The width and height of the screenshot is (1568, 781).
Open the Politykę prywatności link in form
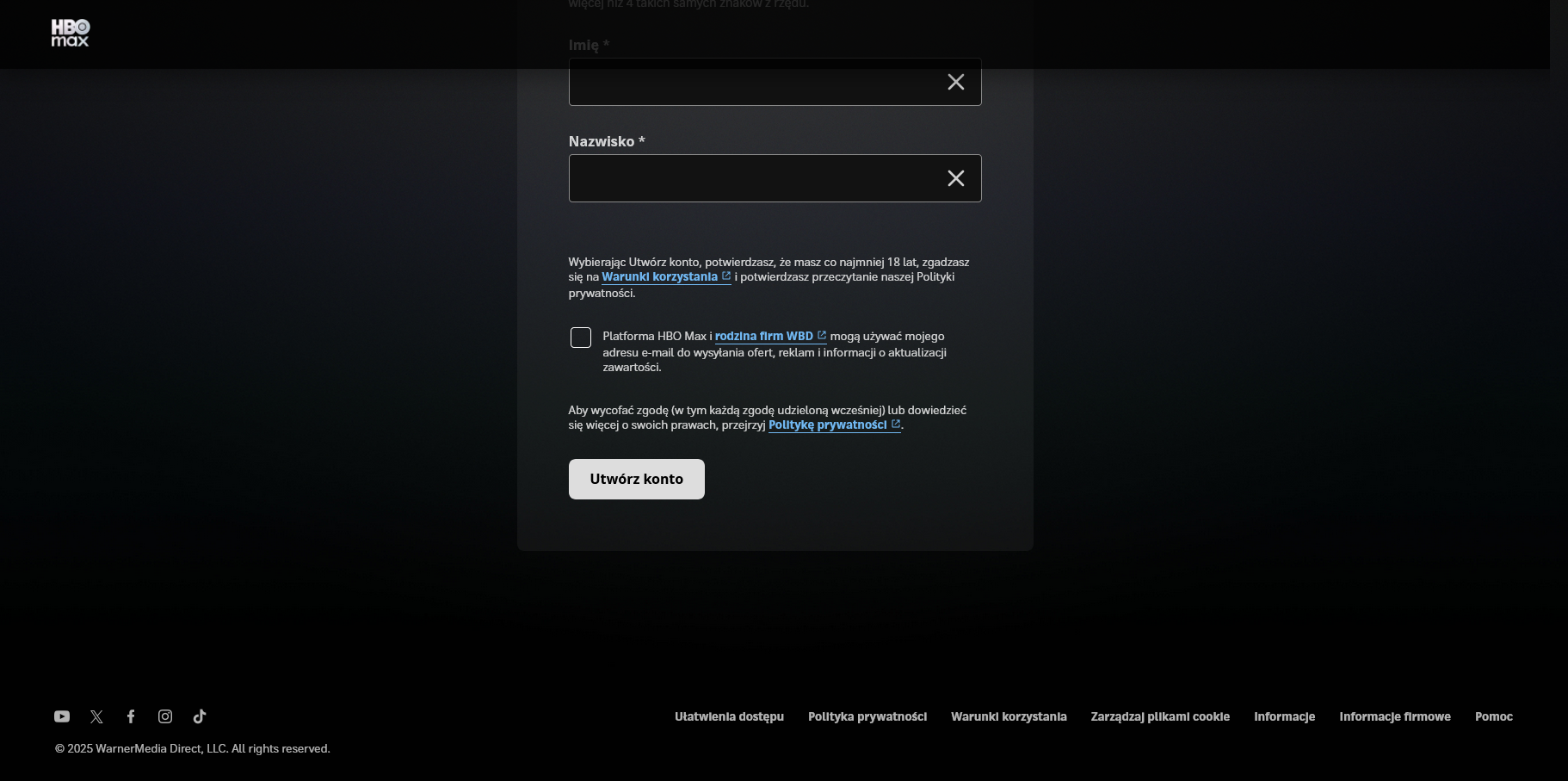coord(828,425)
